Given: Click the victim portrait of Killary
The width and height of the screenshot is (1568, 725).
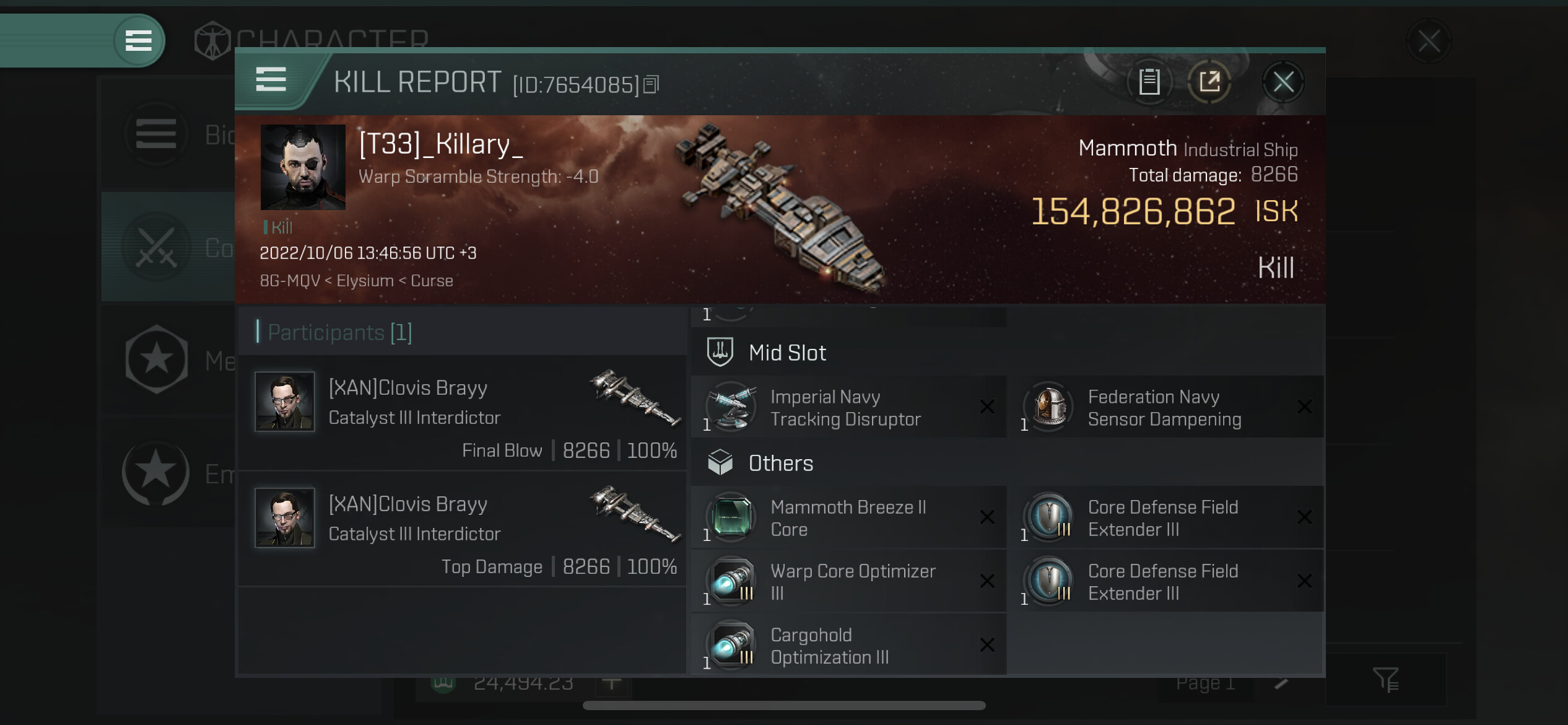Looking at the screenshot, I should point(303,167).
